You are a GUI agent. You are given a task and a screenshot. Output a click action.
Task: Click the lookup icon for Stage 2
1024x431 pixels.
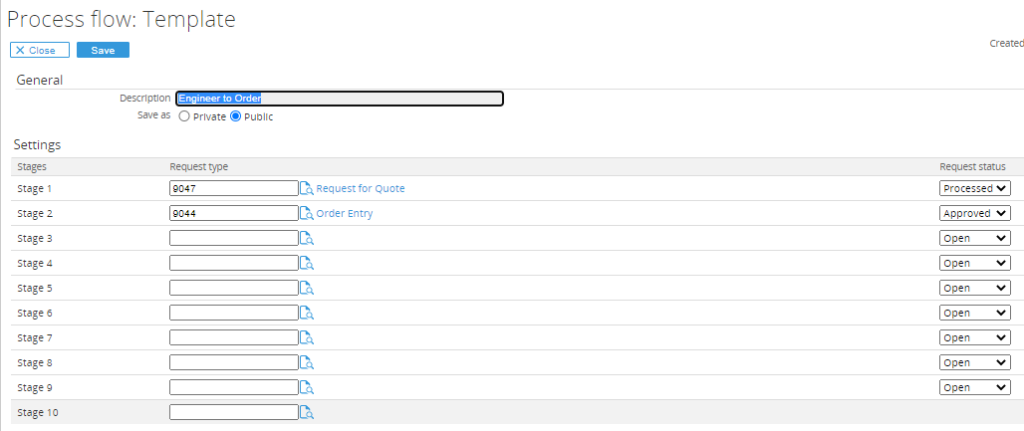(307, 213)
